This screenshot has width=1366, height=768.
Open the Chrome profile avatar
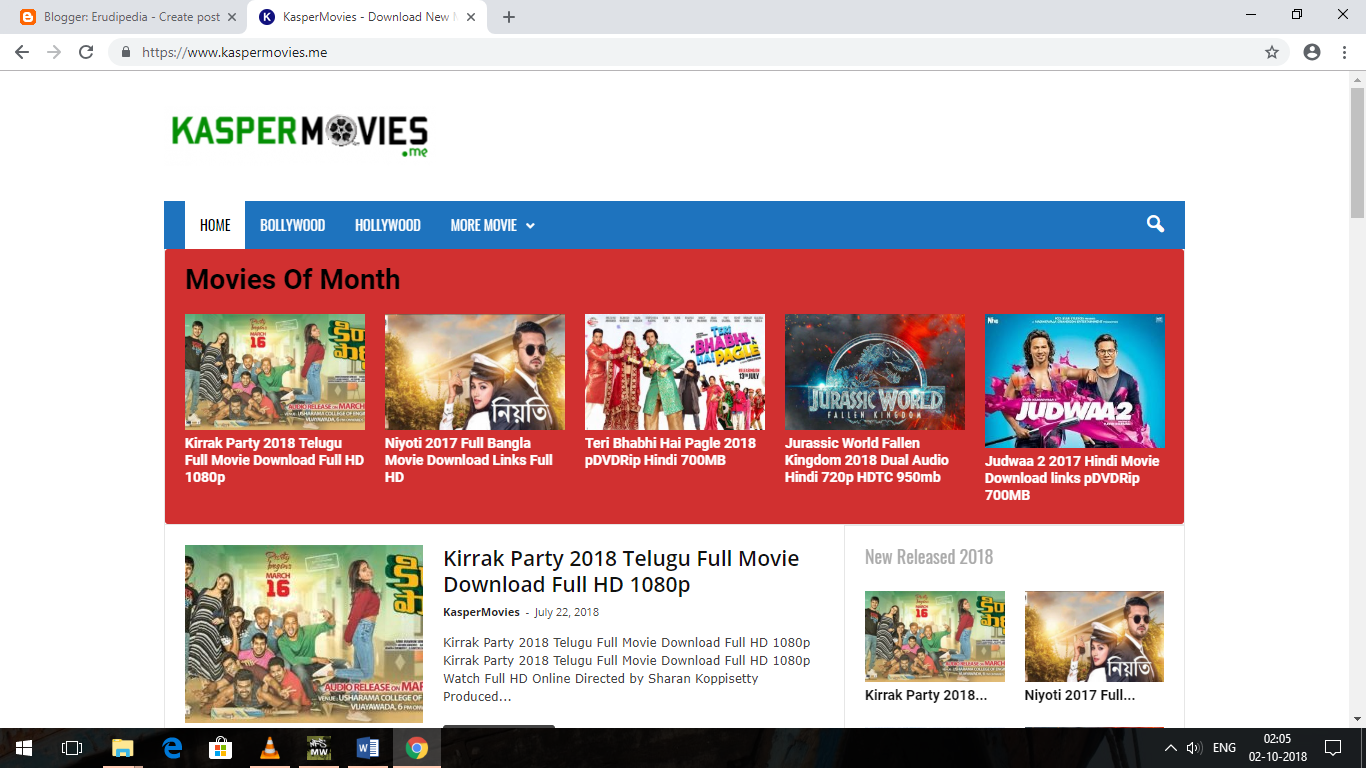(x=1312, y=52)
